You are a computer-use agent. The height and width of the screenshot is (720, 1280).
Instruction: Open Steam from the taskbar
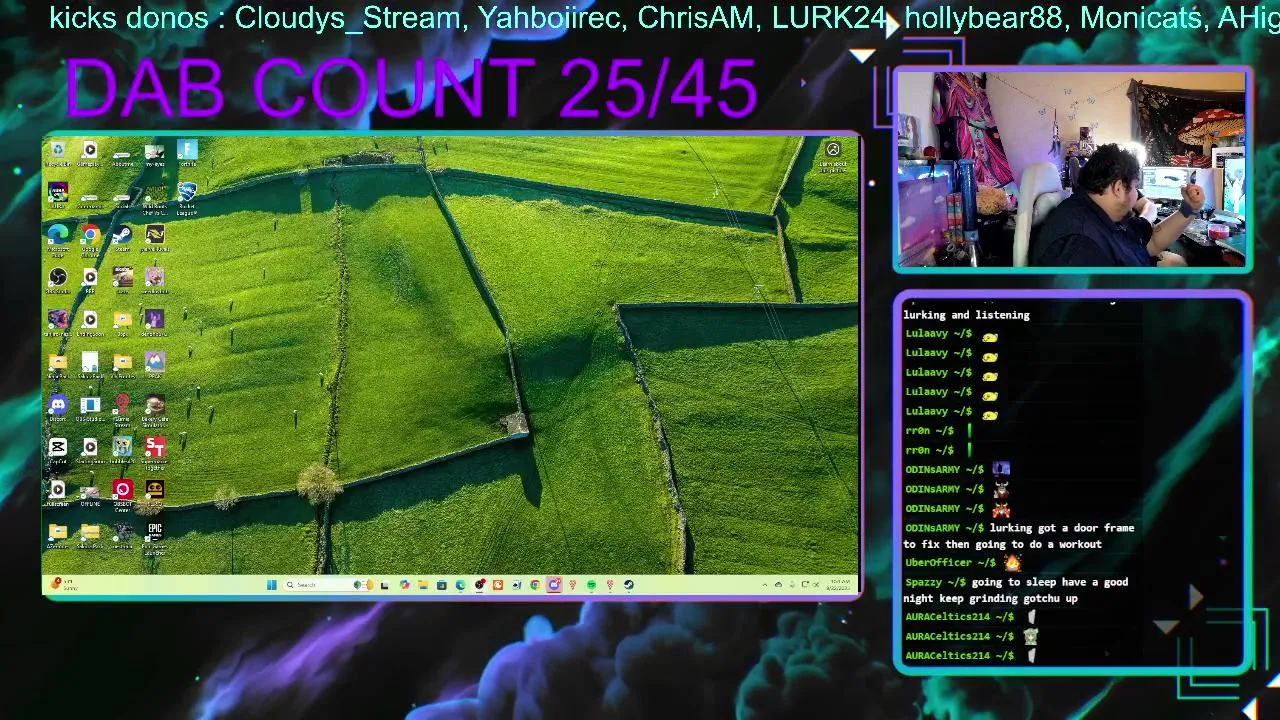pyautogui.click(x=629, y=585)
